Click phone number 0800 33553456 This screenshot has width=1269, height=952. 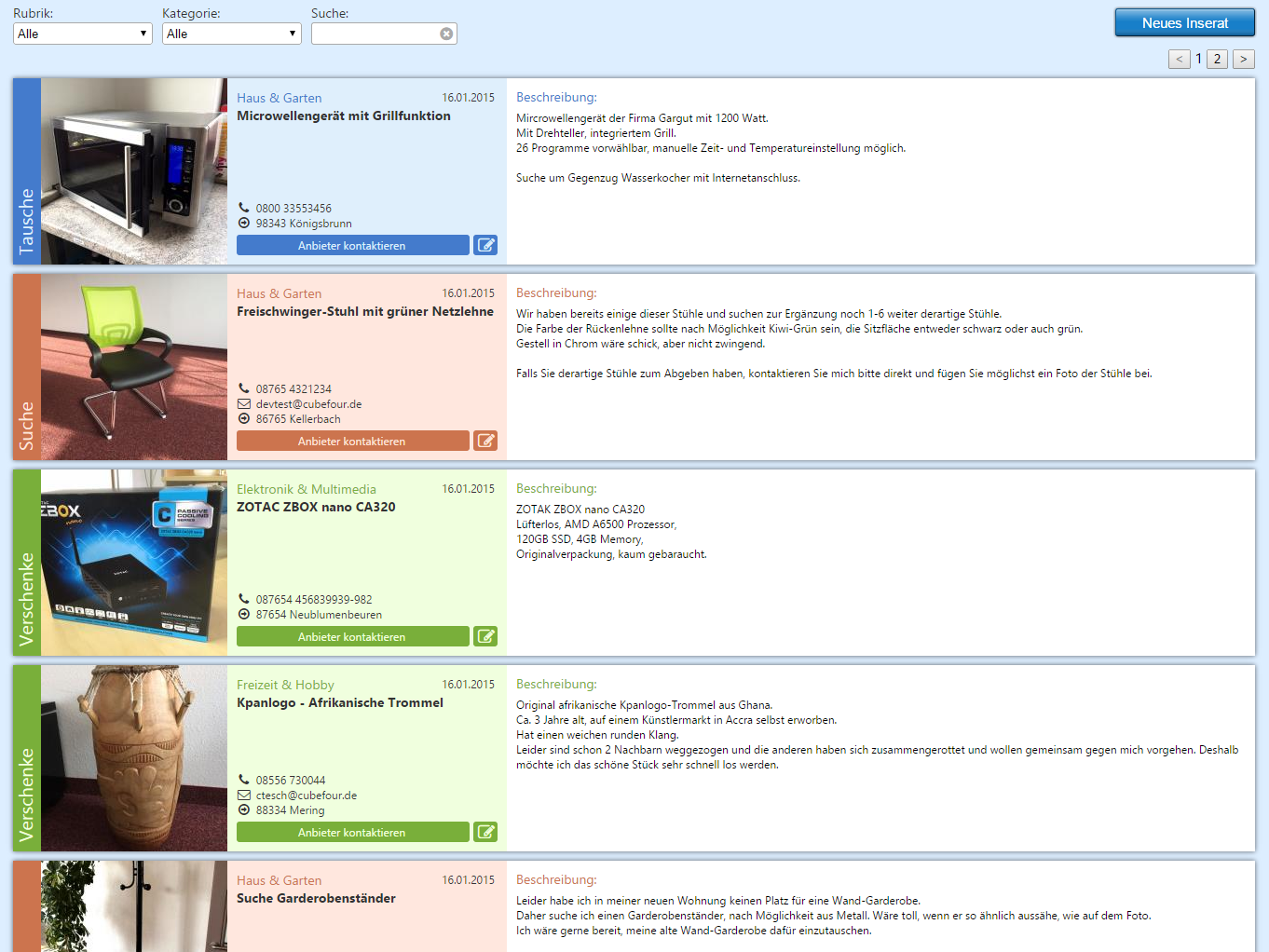[x=293, y=209]
